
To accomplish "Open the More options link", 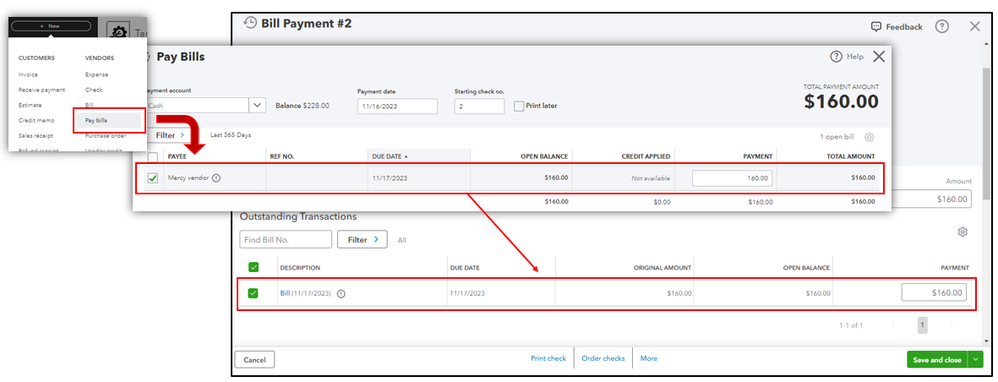I will (x=649, y=358).
